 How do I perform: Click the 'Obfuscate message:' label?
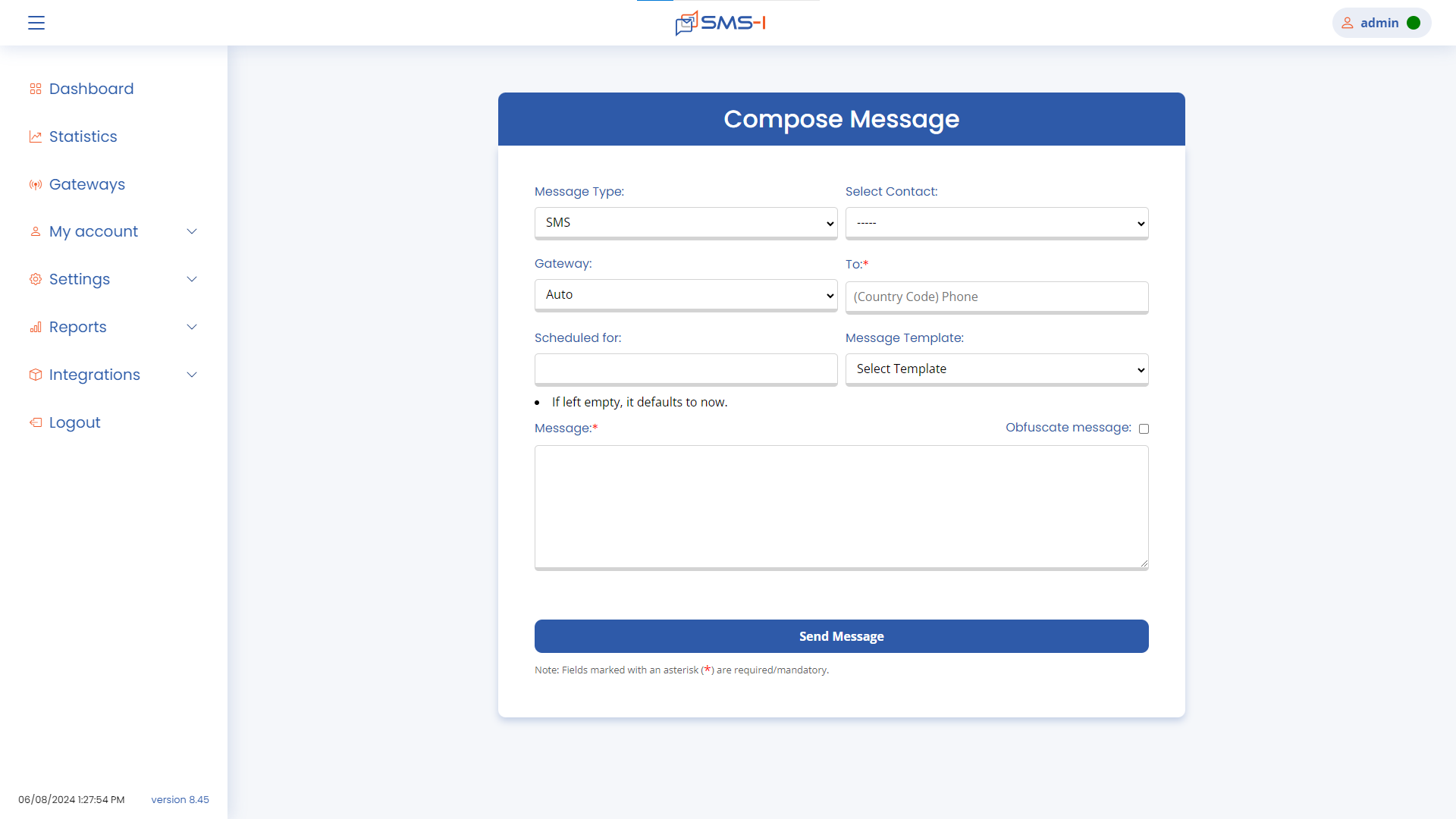pyautogui.click(x=1068, y=428)
